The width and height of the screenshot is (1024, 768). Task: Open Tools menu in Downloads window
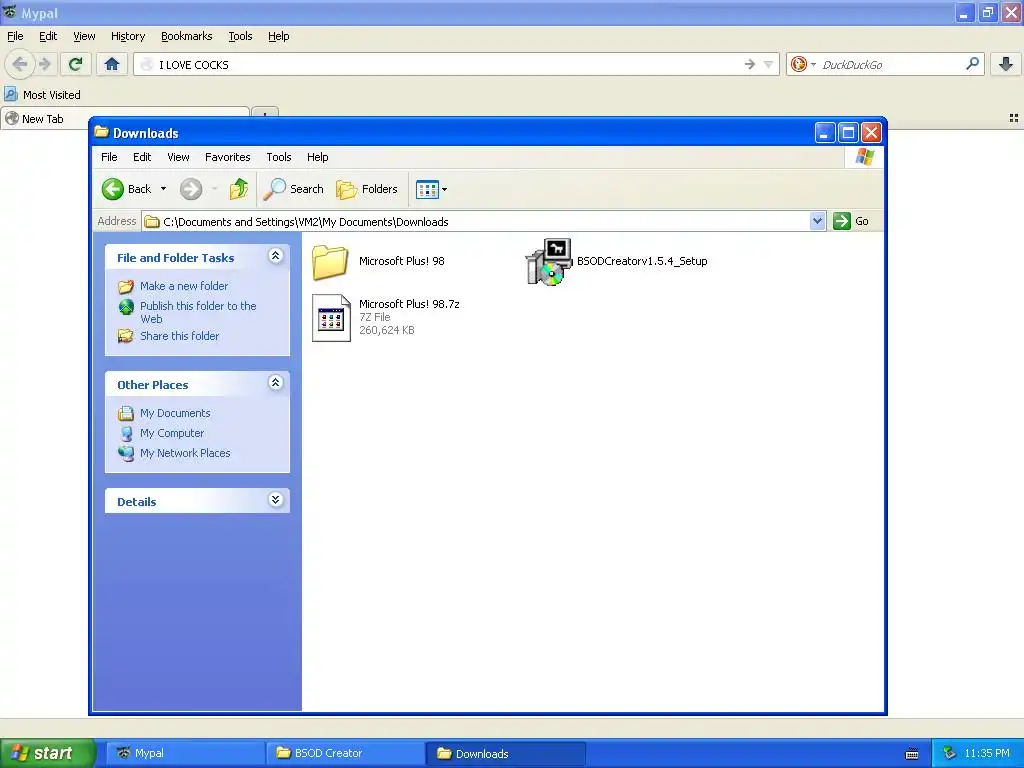coord(278,157)
